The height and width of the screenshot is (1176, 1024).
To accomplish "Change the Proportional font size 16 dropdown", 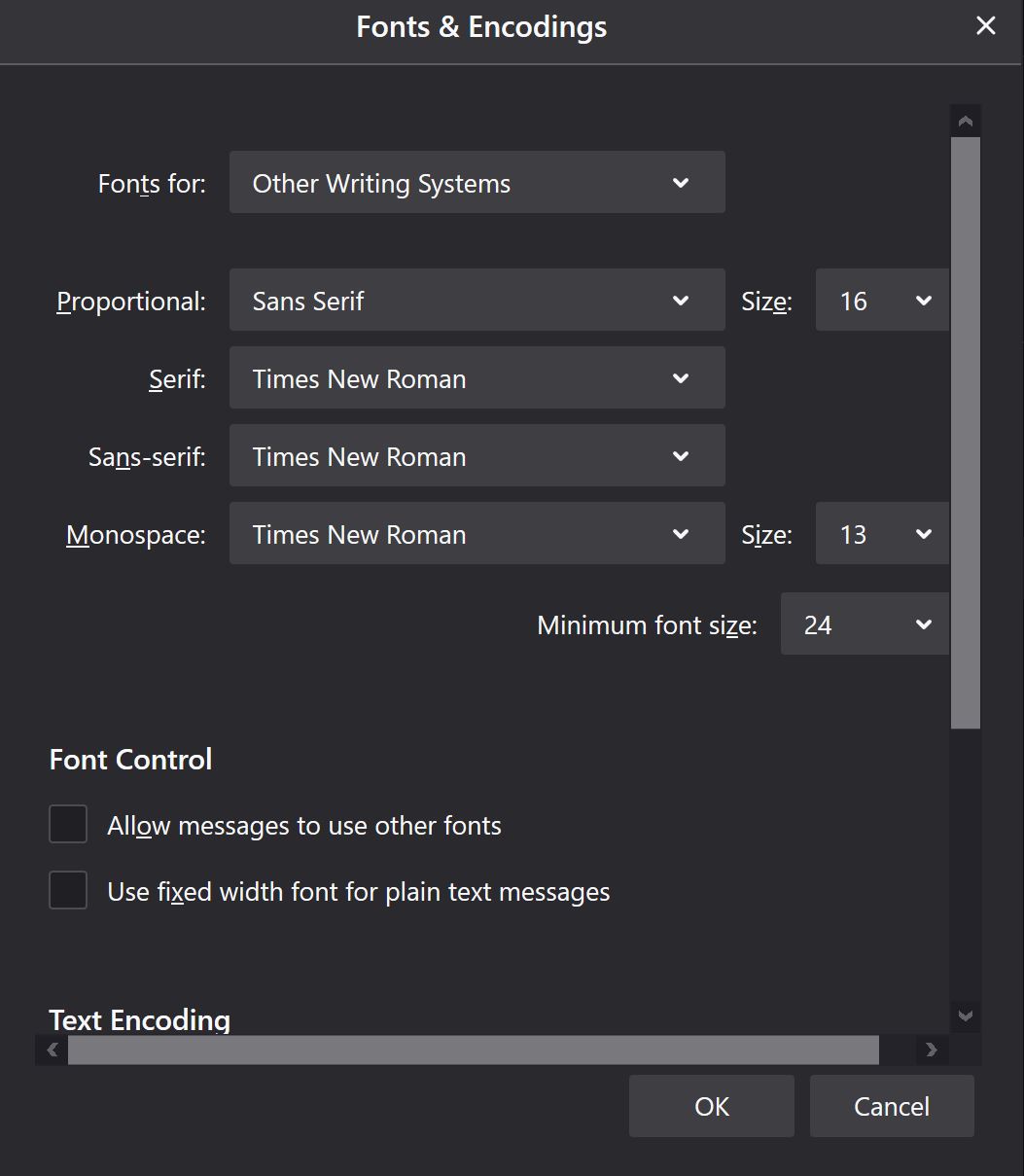I will pos(882,301).
